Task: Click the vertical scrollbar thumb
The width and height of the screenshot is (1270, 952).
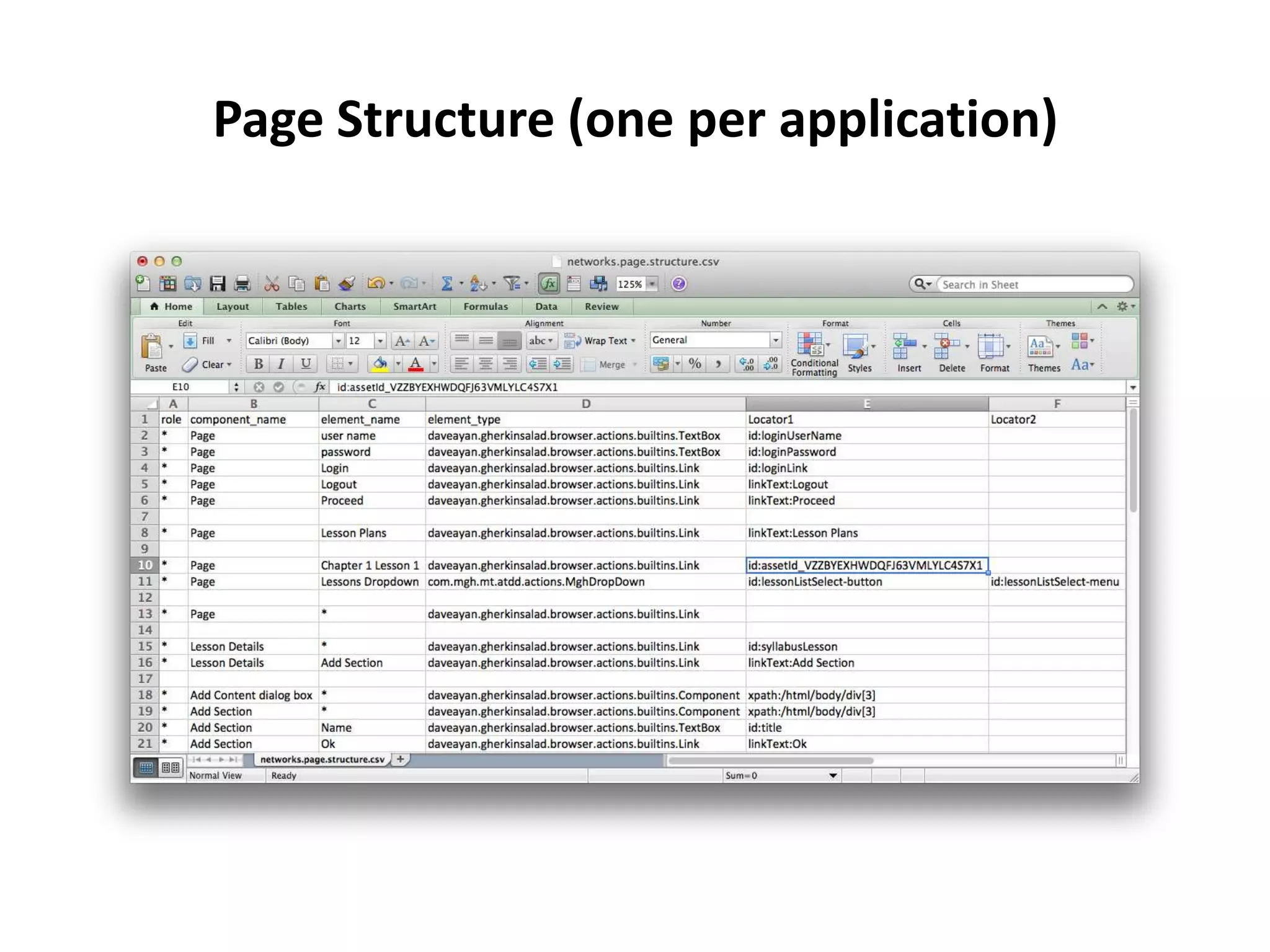Action: tap(1133, 460)
